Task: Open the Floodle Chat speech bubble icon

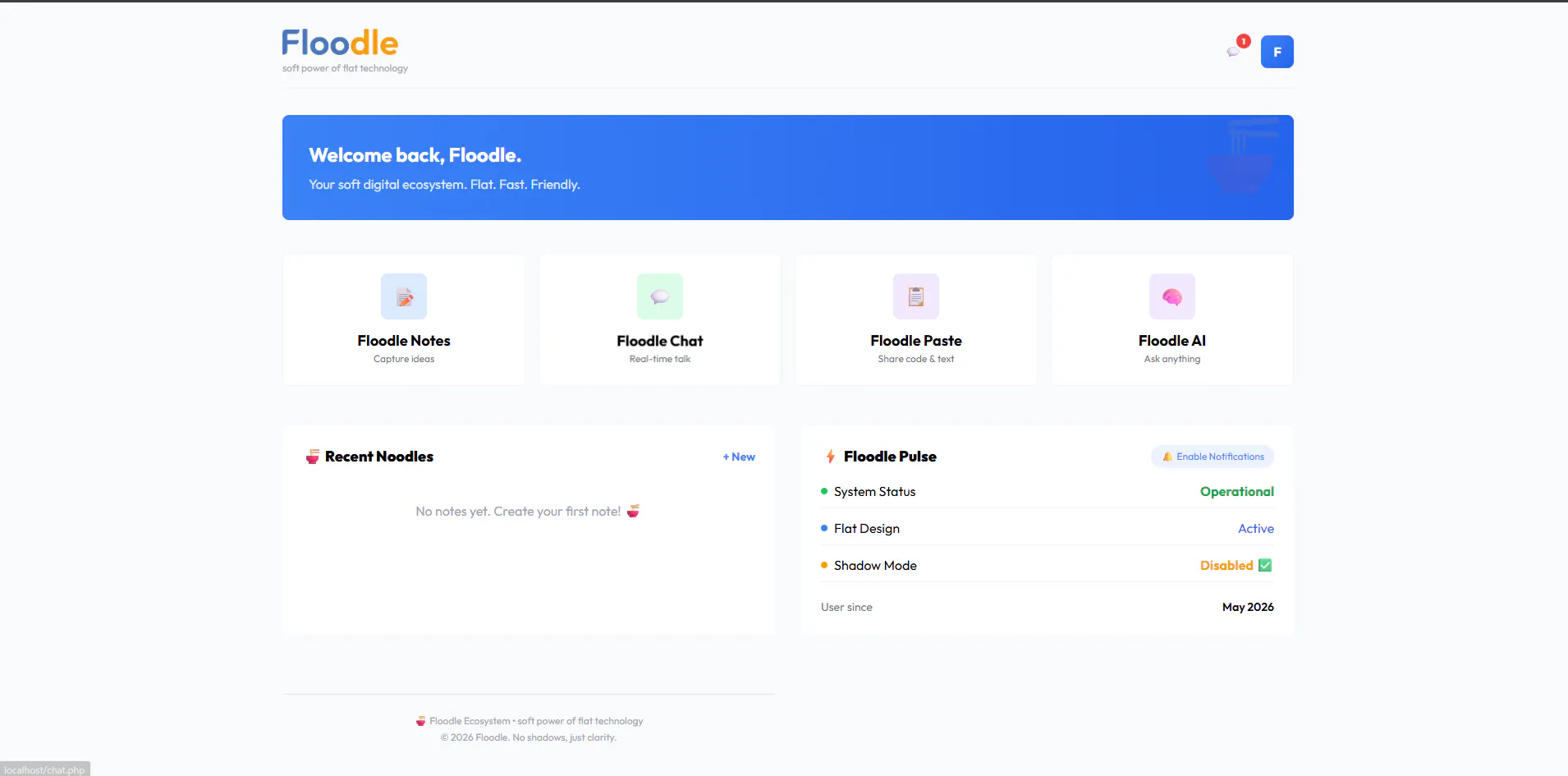Action: 660,296
